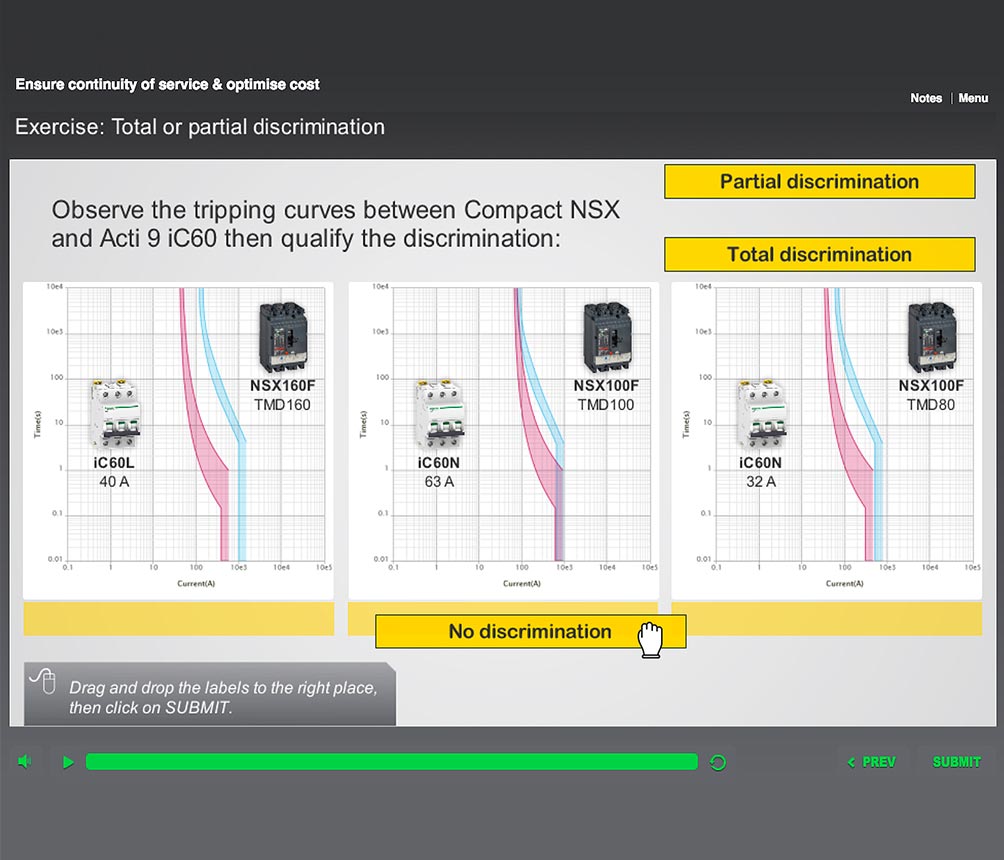1004x860 pixels.
Task: Replay the slide animation
Action: (x=717, y=761)
